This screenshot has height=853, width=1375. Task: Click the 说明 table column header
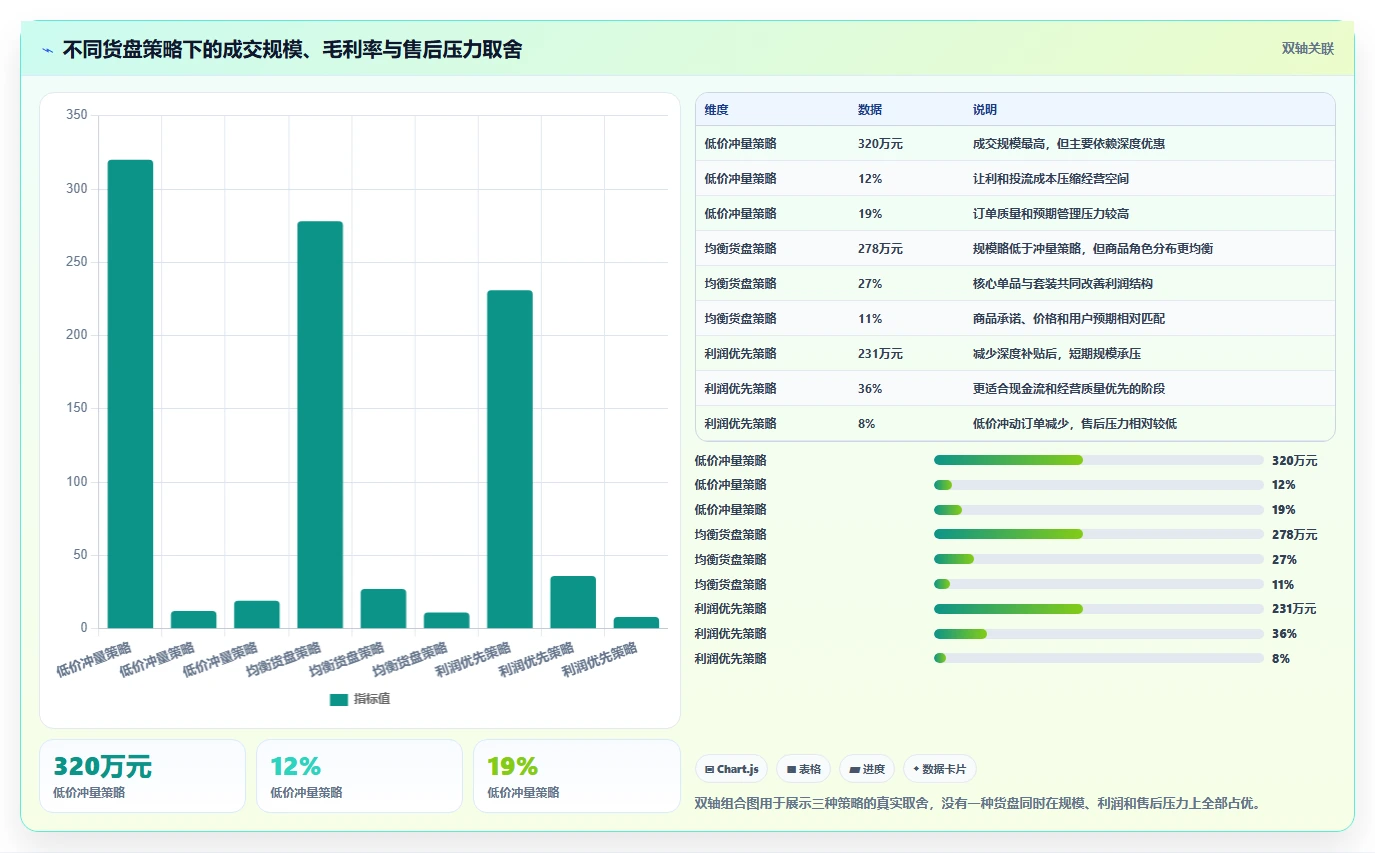pos(985,110)
